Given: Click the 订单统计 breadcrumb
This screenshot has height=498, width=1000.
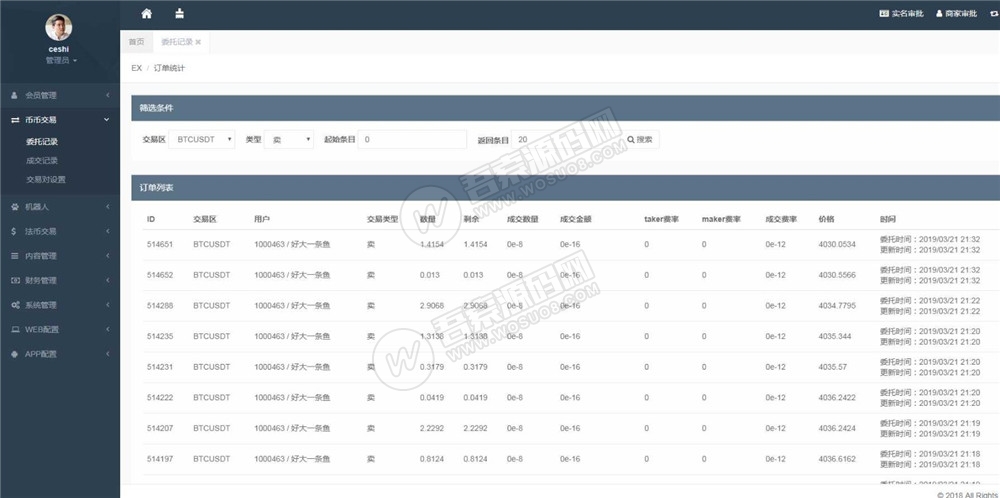Looking at the screenshot, I should point(170,68).
